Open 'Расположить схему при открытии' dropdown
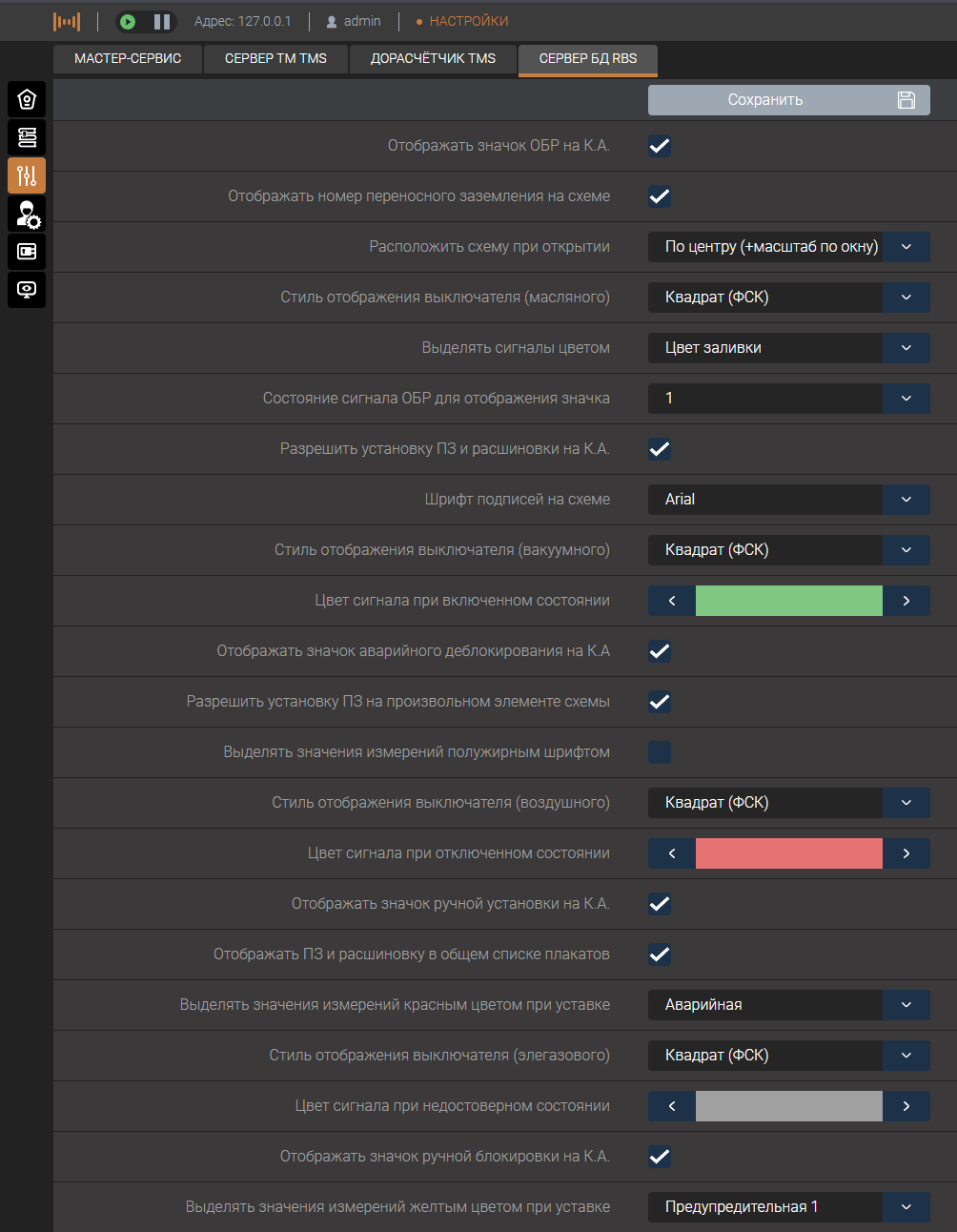 pos(788,247)
